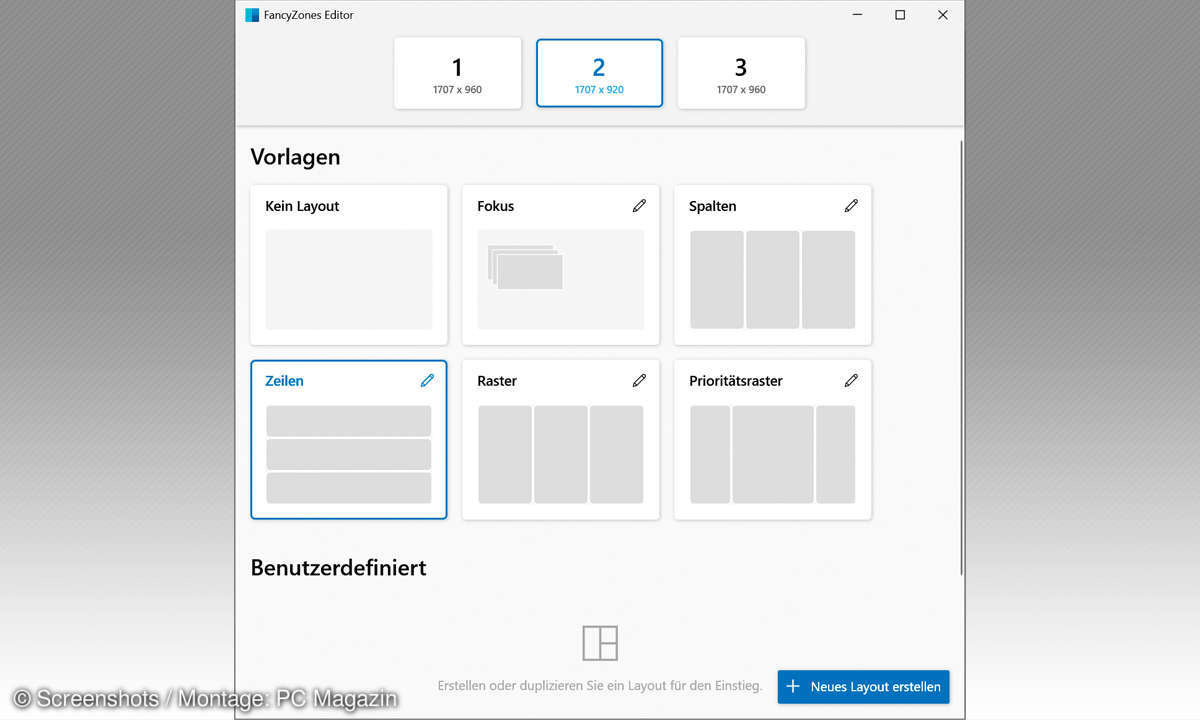Choose the Kein Layout template card
Screen dimensions: 1200x720
(349, 265)
